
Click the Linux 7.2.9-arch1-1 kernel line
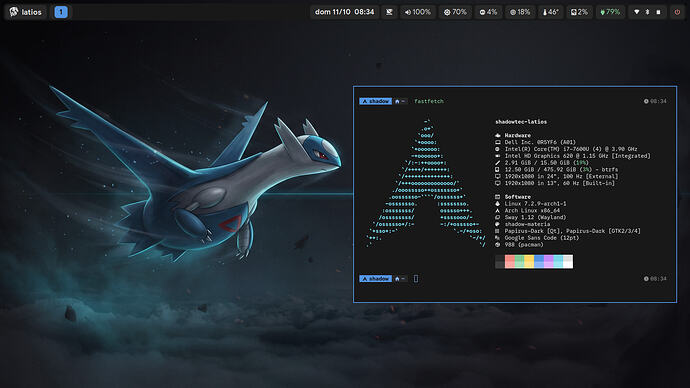pyautogui.click(x=535, y=204)
